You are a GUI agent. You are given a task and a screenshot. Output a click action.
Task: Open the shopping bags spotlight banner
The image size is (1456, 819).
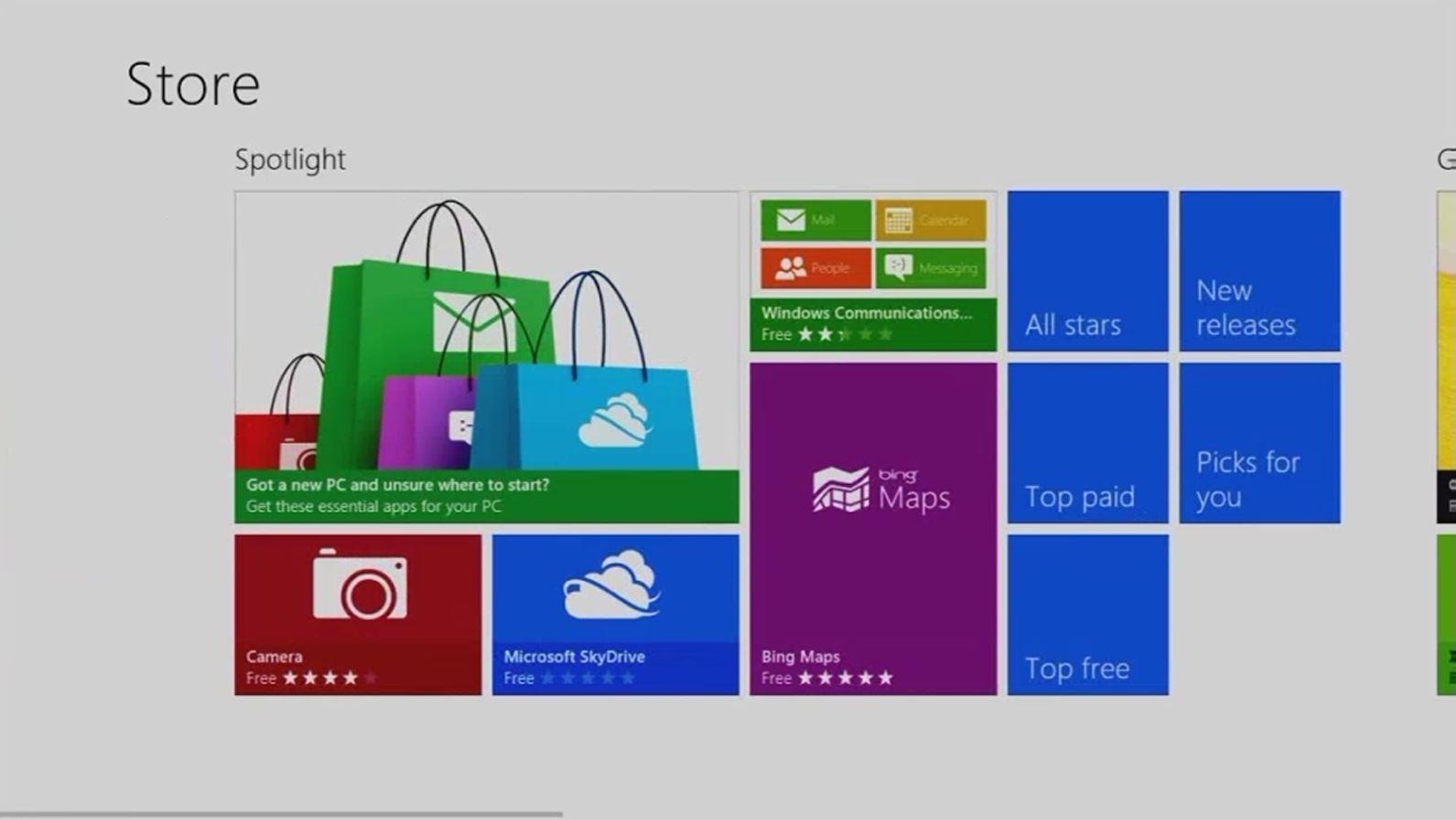click(487, 357)
